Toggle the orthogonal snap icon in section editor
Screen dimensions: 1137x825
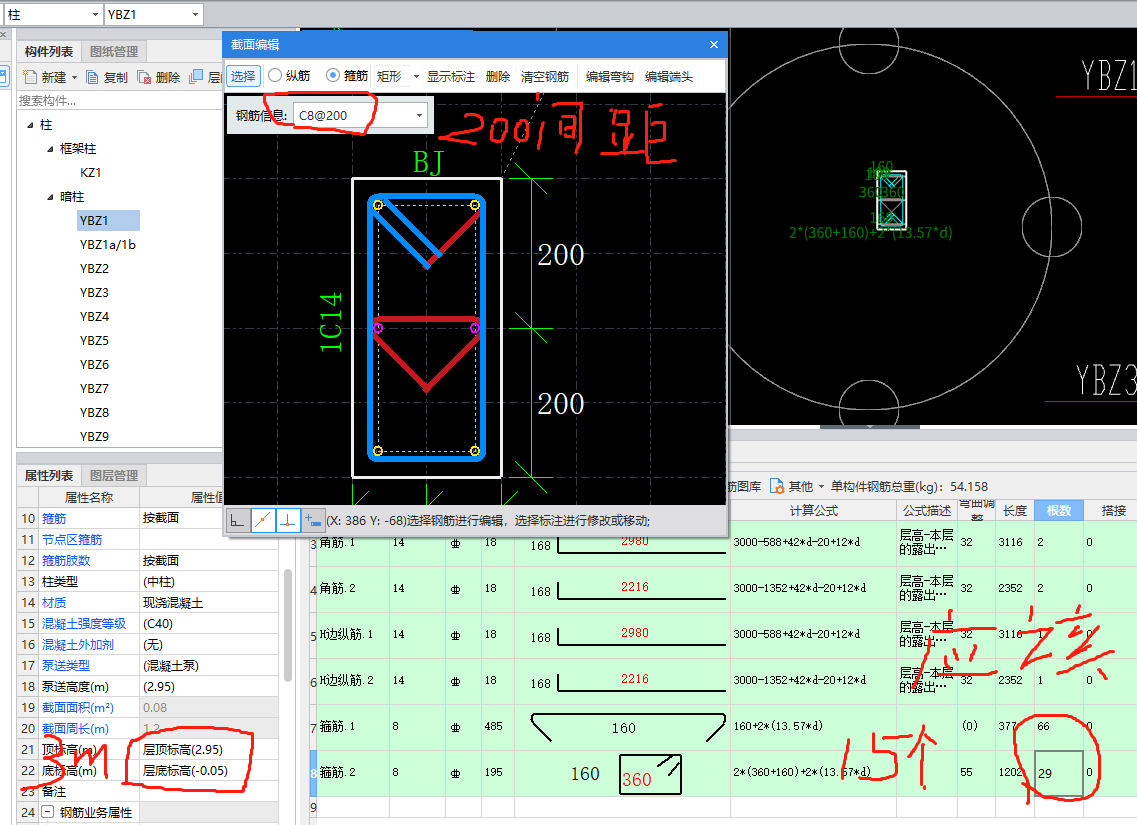pos(237,521)
